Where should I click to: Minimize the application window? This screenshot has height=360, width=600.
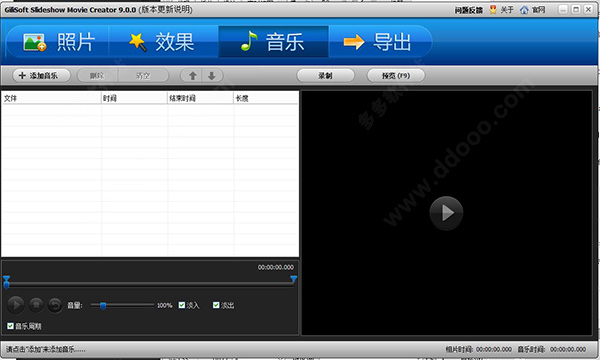[x=563, y=10]
